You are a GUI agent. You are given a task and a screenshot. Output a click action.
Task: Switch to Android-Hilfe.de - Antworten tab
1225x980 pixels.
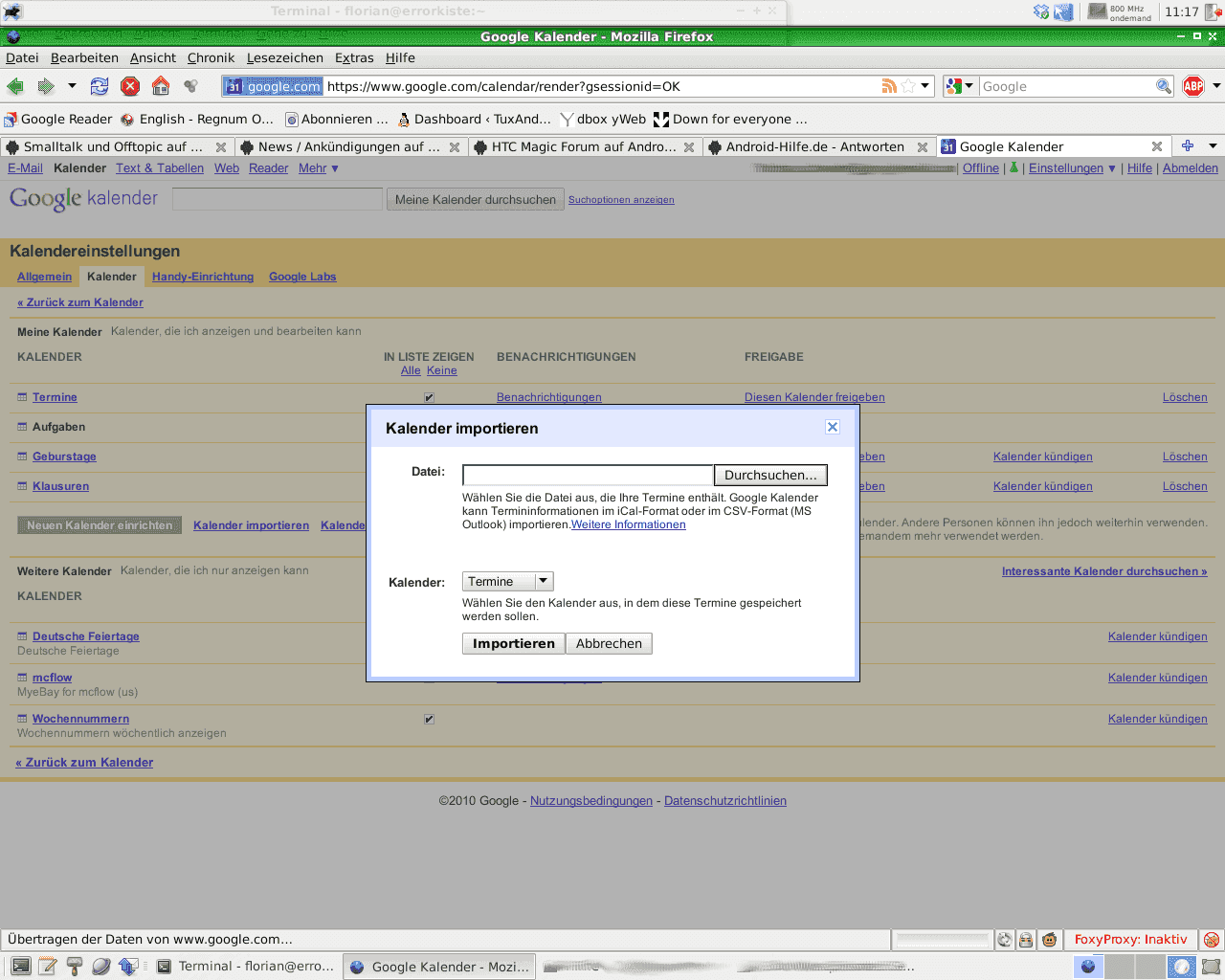click(818, 146)
